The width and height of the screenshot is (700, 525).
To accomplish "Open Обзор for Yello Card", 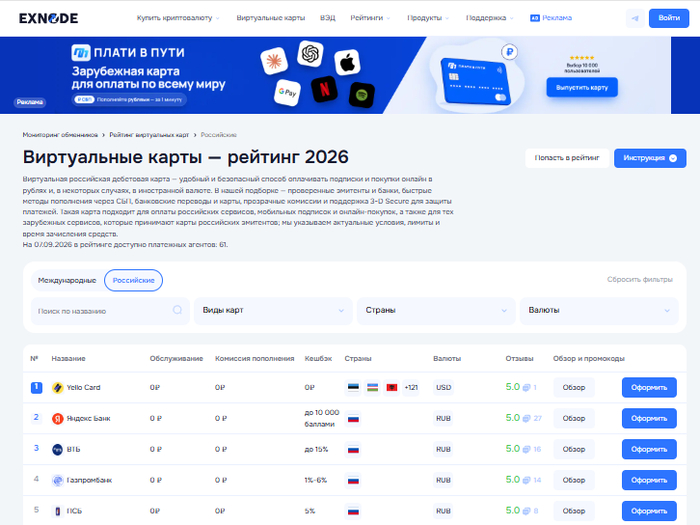I will [574, 388].
